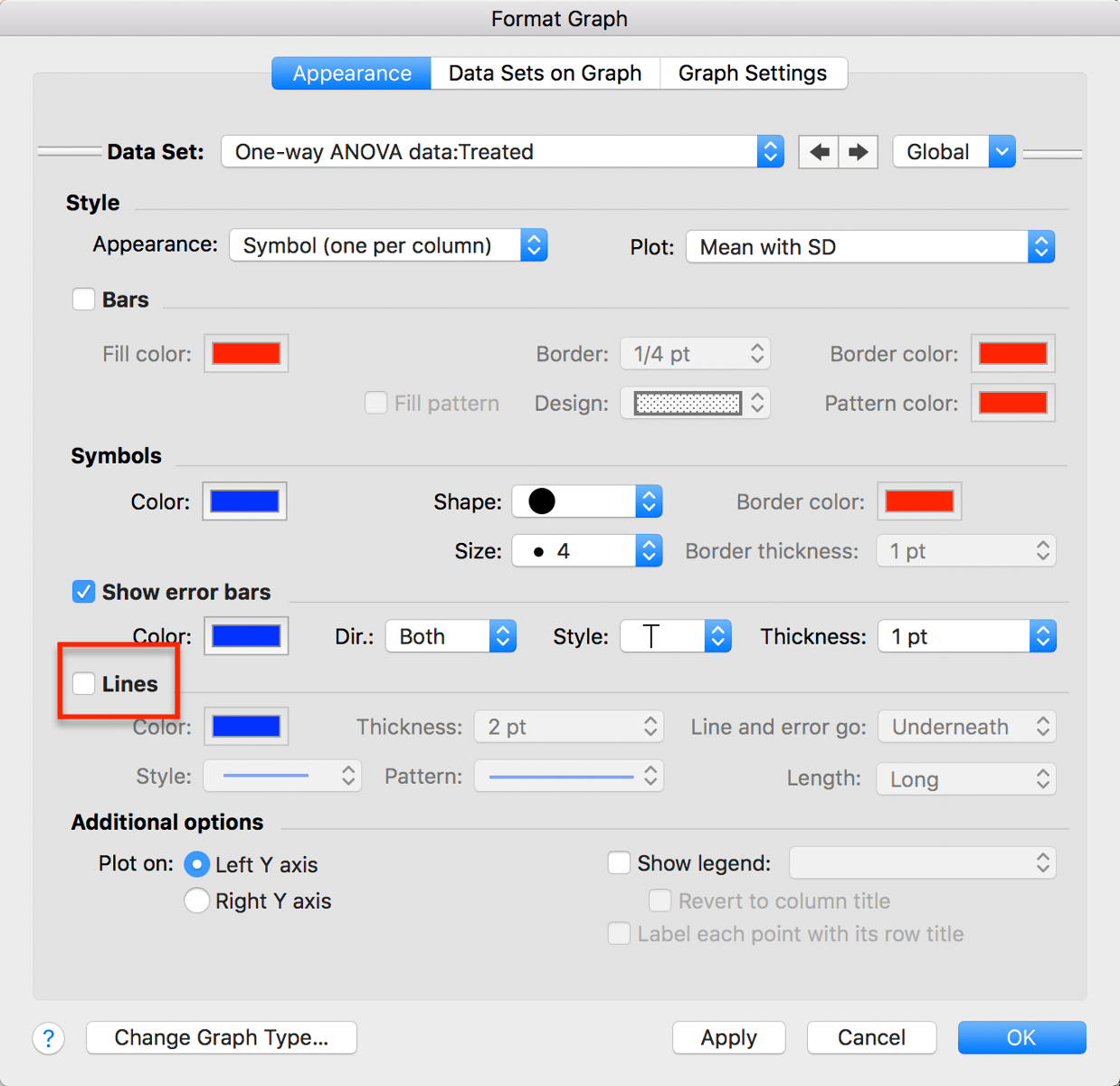Image resolution: width=1120 pixels, height=1086 pixels.
Task: Click Apply to preview changes
Action: pos(728,1038)
